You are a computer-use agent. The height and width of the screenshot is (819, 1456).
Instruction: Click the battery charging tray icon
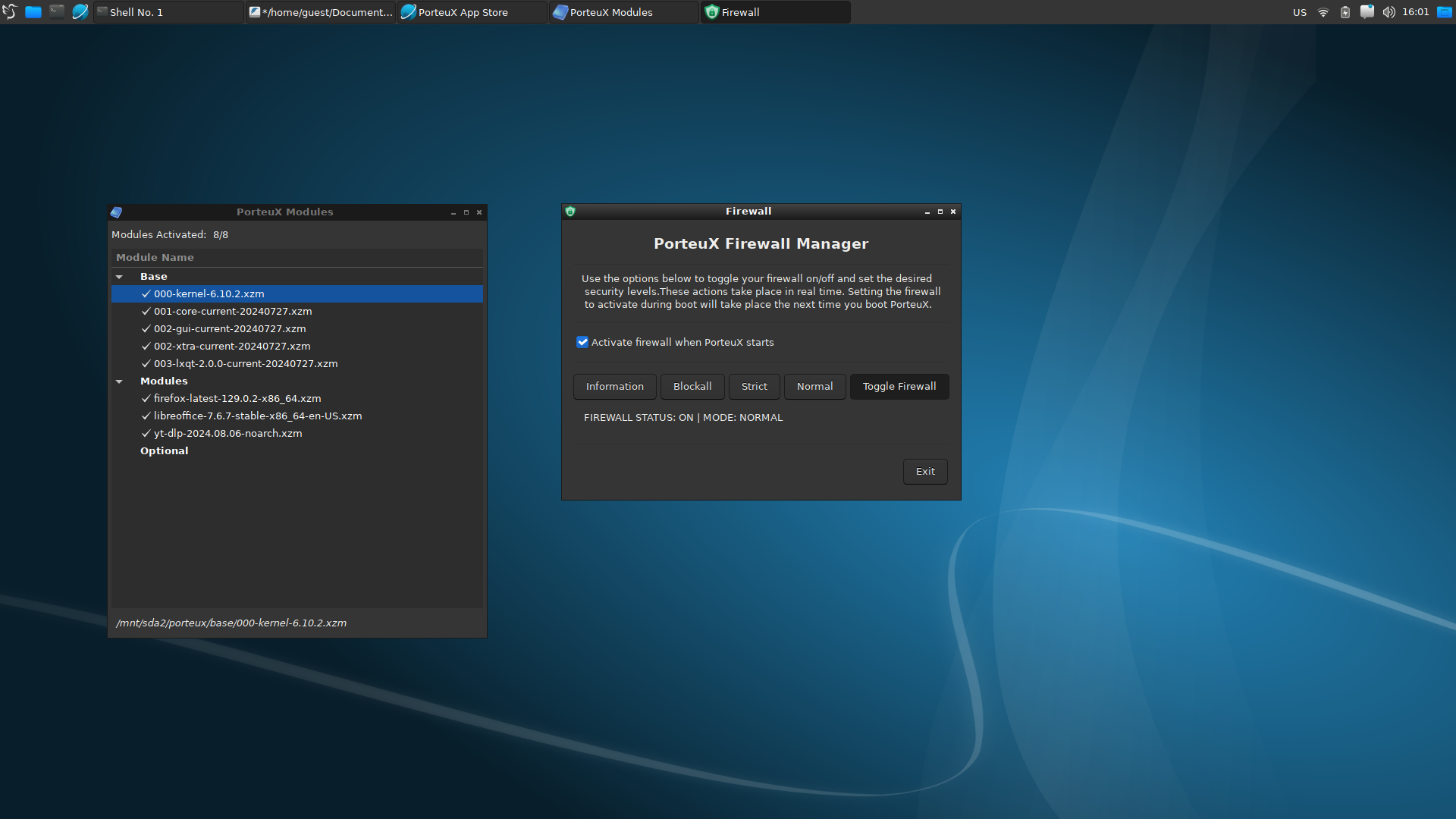[1345, 12]
